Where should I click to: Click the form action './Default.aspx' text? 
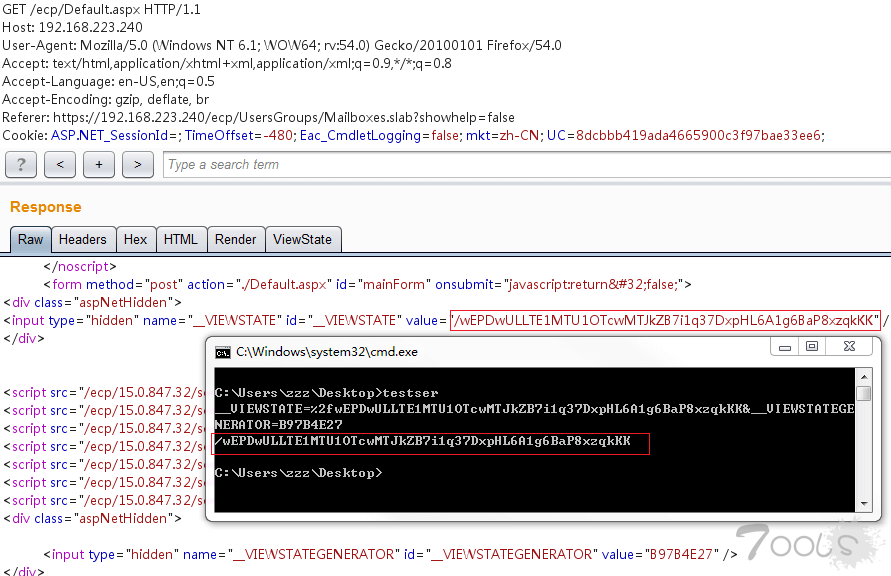284,285
